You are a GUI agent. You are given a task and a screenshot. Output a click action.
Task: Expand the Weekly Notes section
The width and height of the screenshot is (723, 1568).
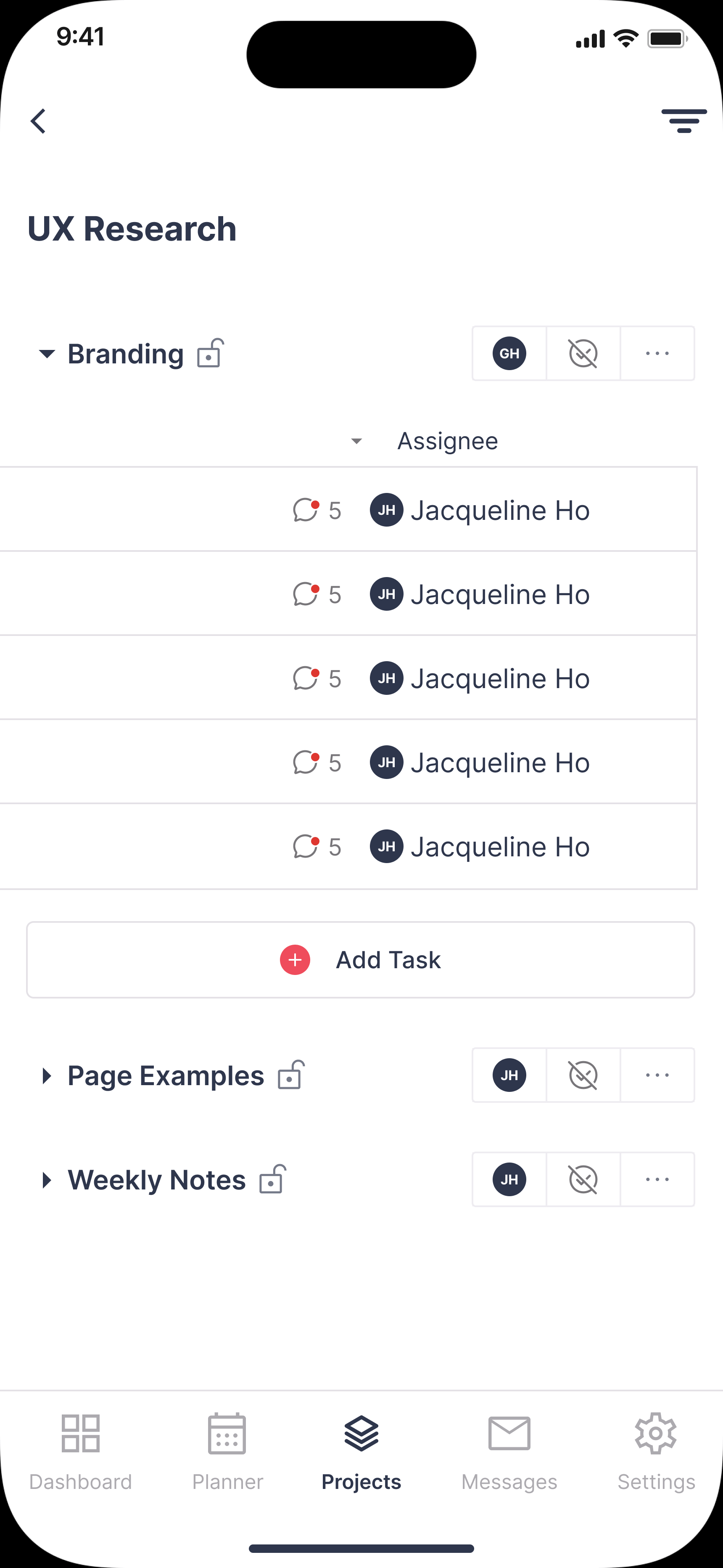coord(47,1180)
